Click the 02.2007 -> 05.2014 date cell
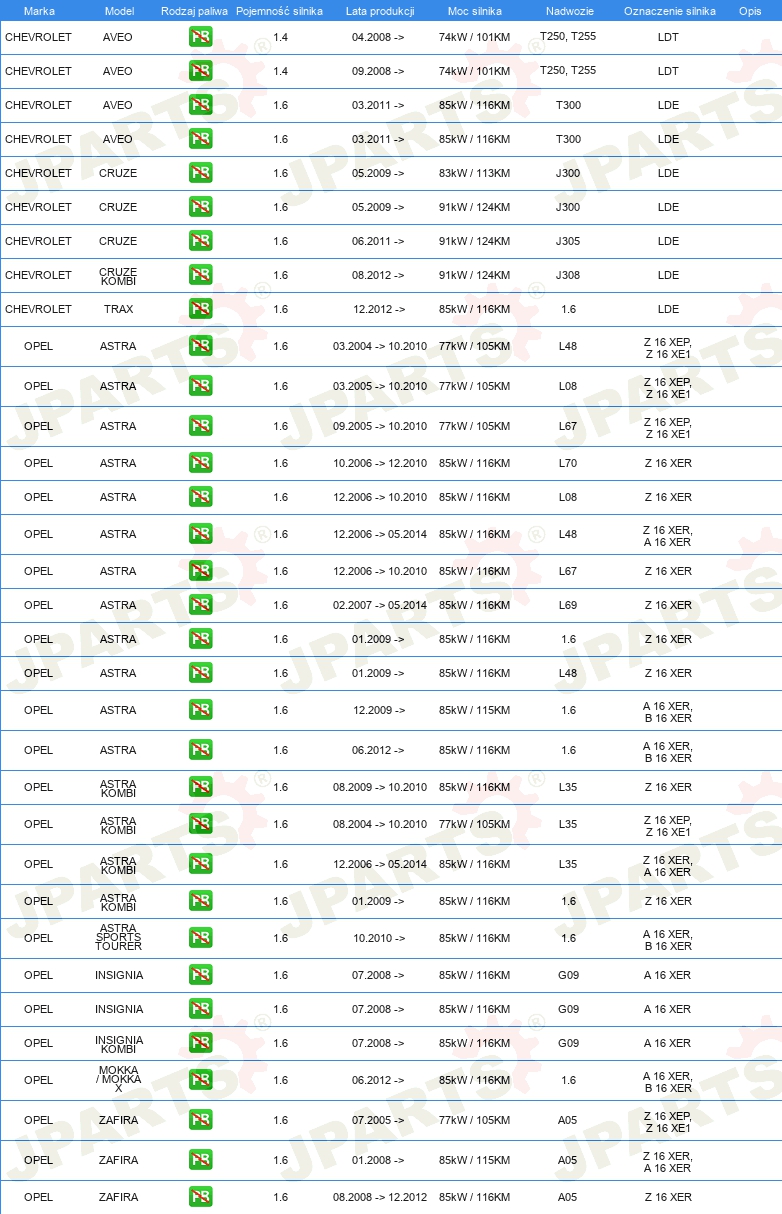Screen dimensions: 782x1214 coord(380,605)
